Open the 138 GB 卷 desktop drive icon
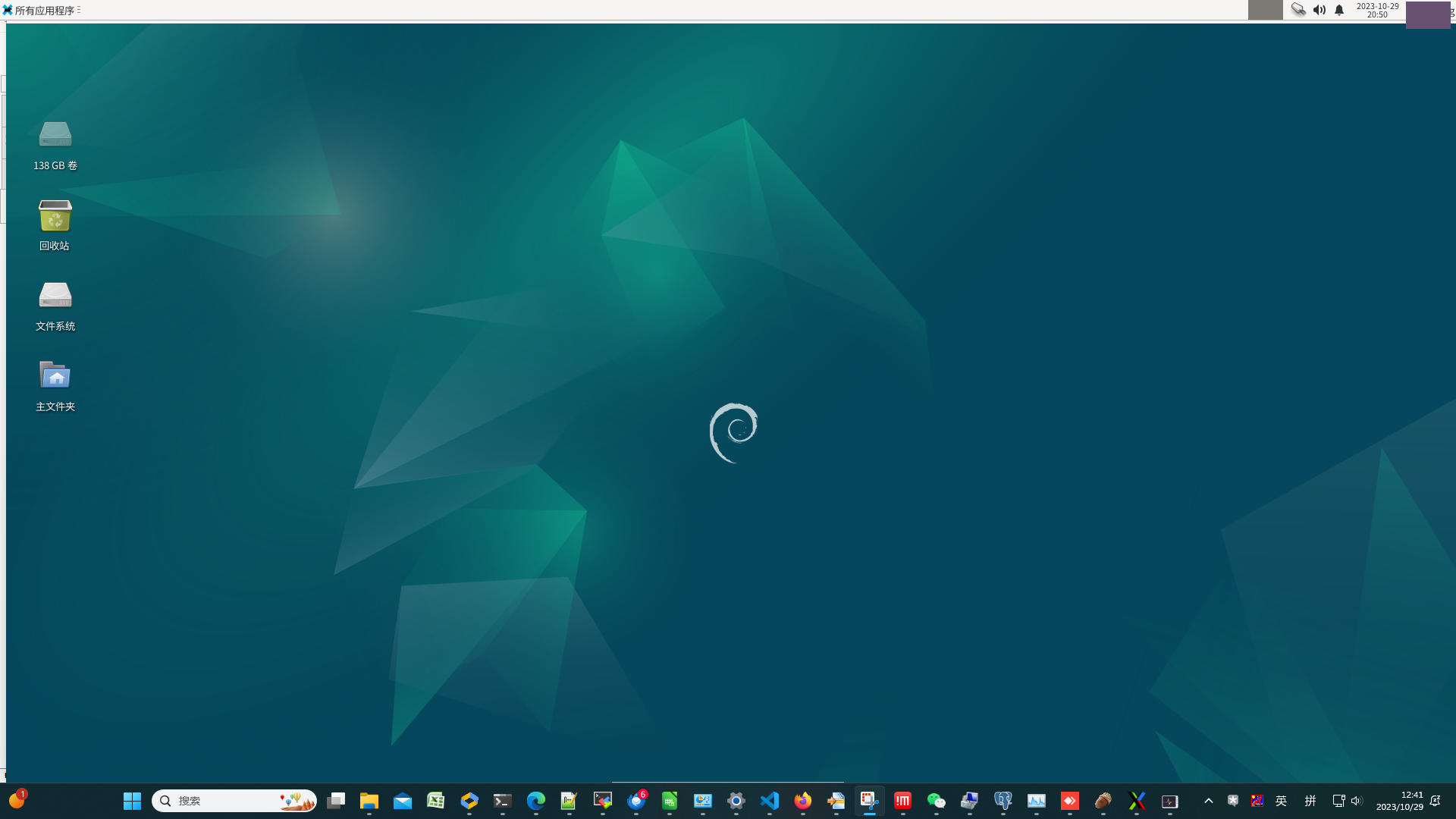 [55, 146]
